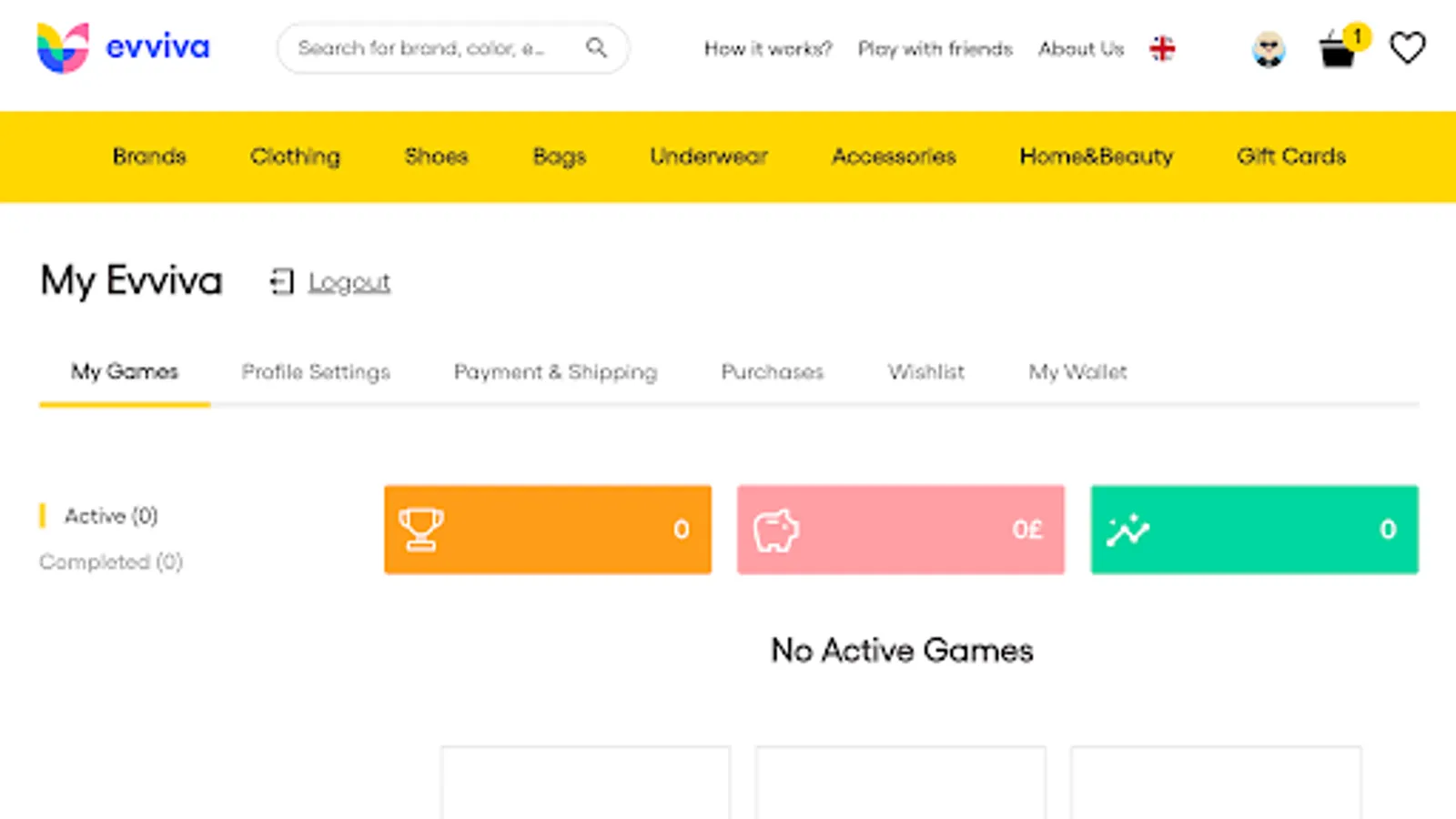Click the Logout link

click(x=349, y=282)
